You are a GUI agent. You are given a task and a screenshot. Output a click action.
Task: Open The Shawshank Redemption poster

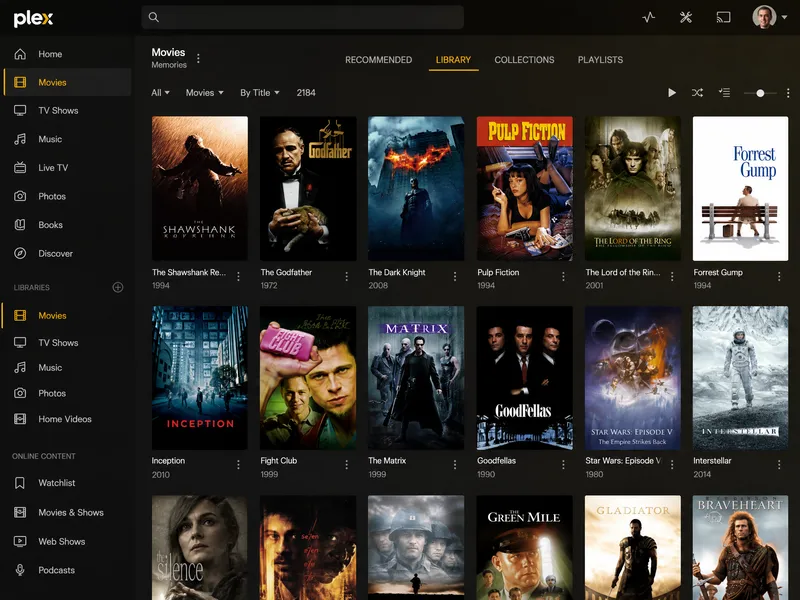point(200,188)
